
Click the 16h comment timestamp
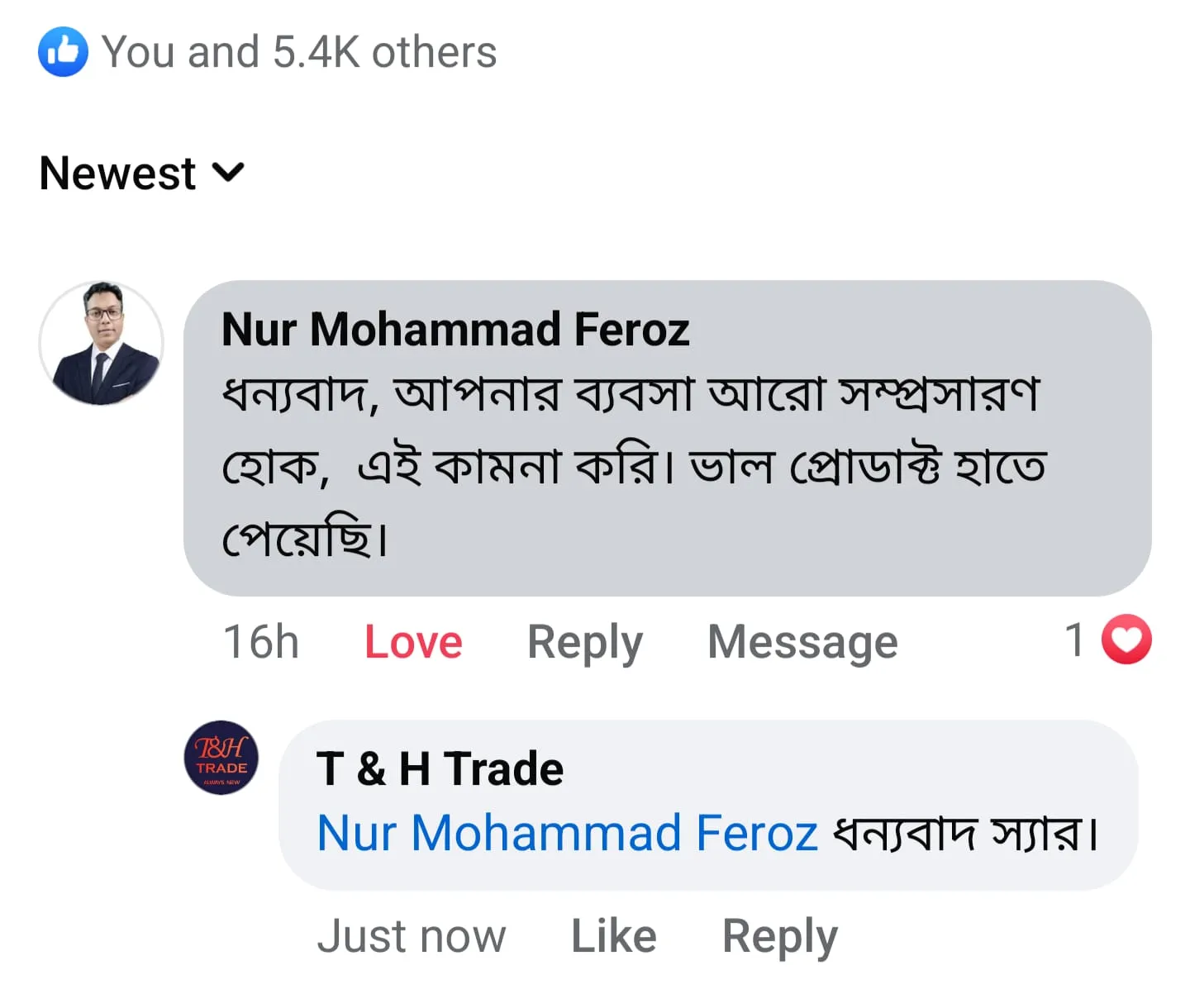[x=261, y=642]
